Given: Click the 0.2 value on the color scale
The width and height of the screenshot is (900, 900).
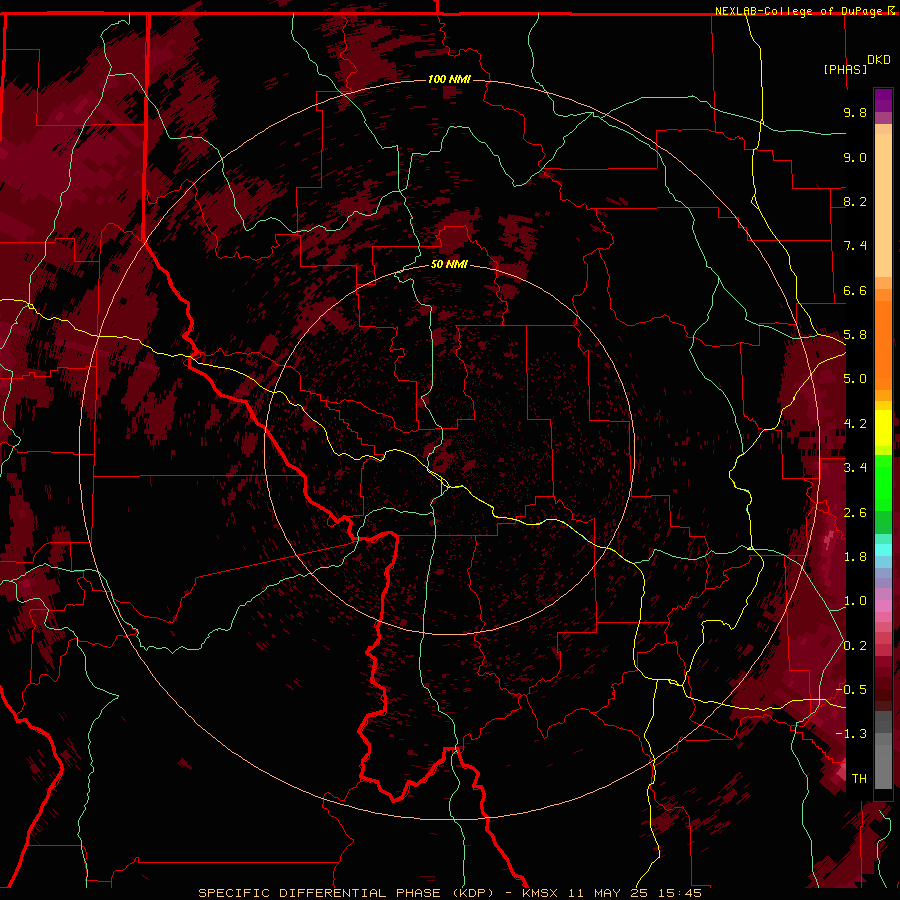Looking at the screenshot, I should [x=855, y=646].
